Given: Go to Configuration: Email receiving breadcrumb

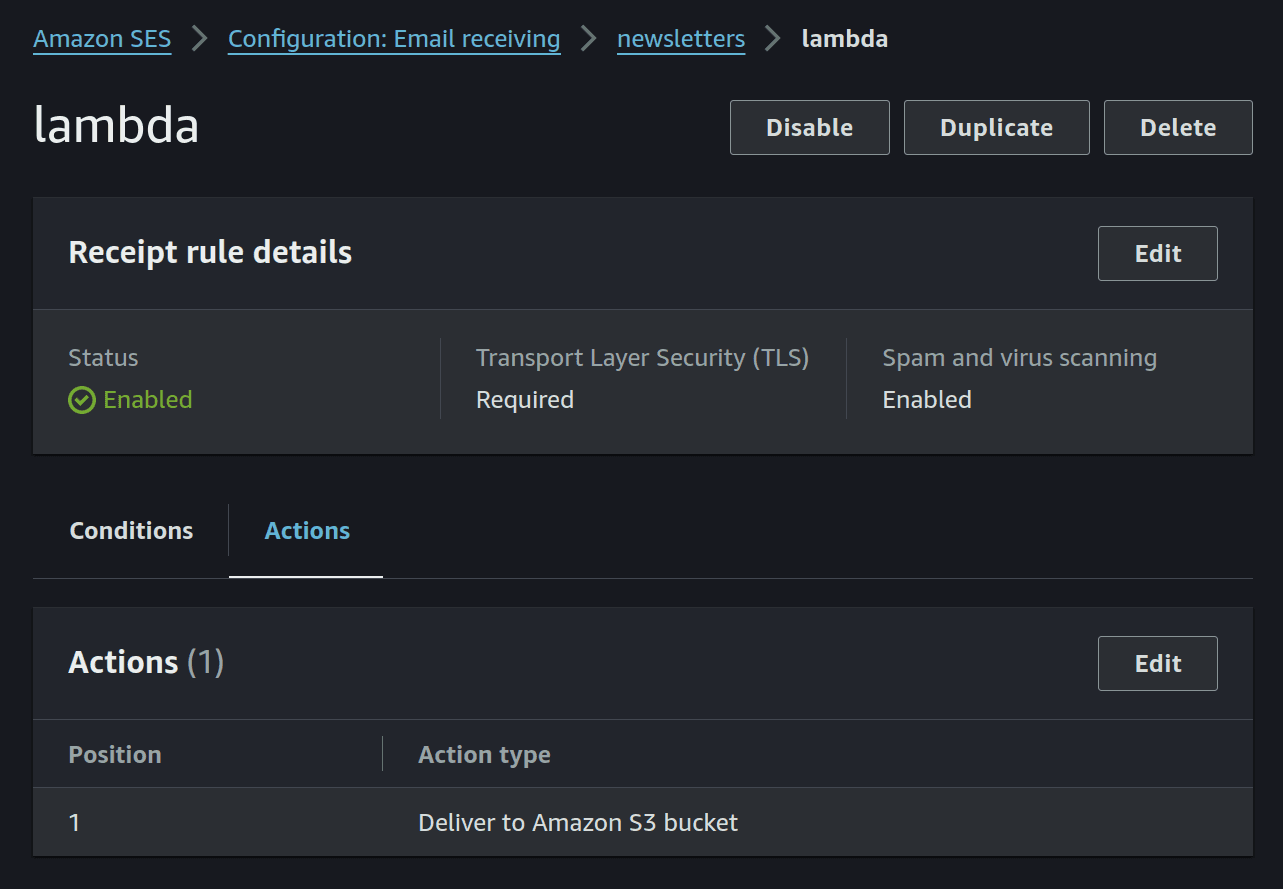Looking at the screenshot, I should 394,39.
